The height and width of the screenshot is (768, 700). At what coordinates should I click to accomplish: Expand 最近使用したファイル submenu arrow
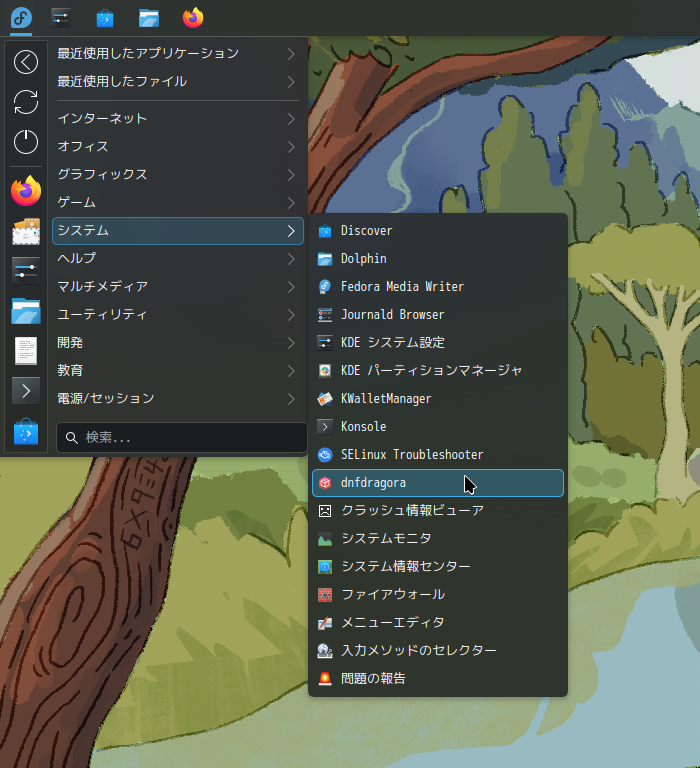(291, 81)
